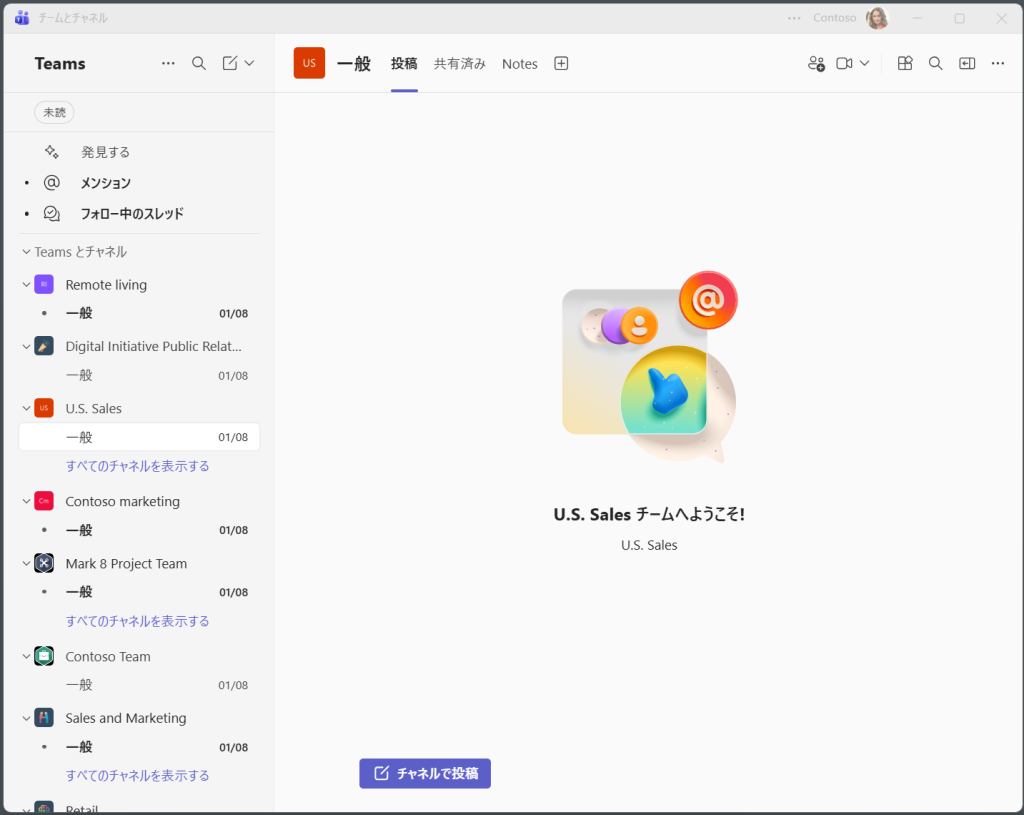Click the channel search magnifier icon
1024x815 pixels.
[x=936, y=63]
